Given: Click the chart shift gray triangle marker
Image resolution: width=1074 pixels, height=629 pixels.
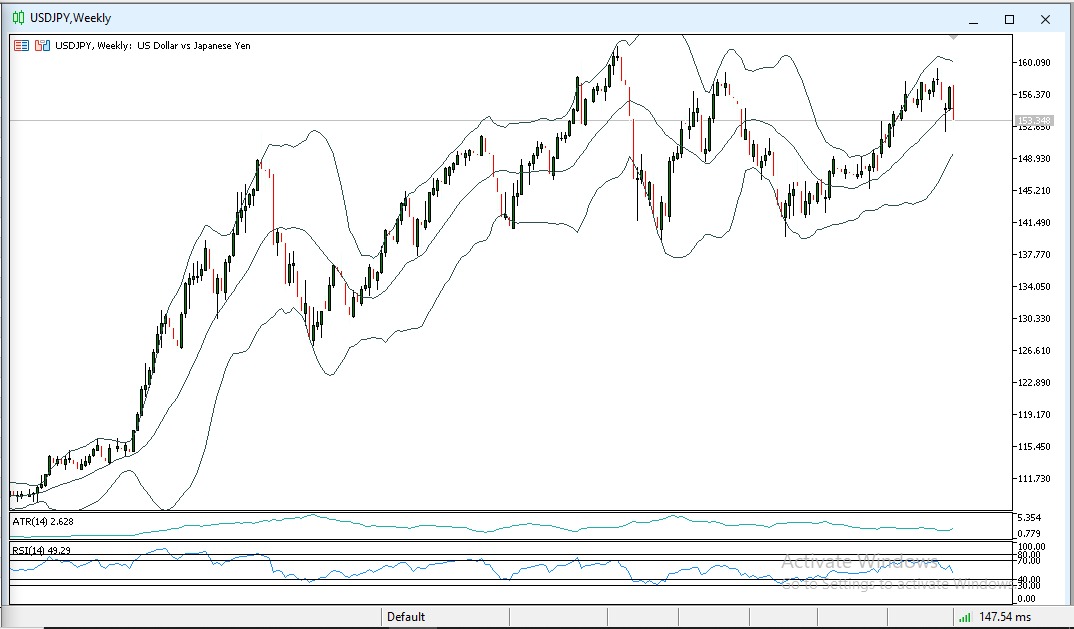Looking at the screenshot, I should click(953, 37).
